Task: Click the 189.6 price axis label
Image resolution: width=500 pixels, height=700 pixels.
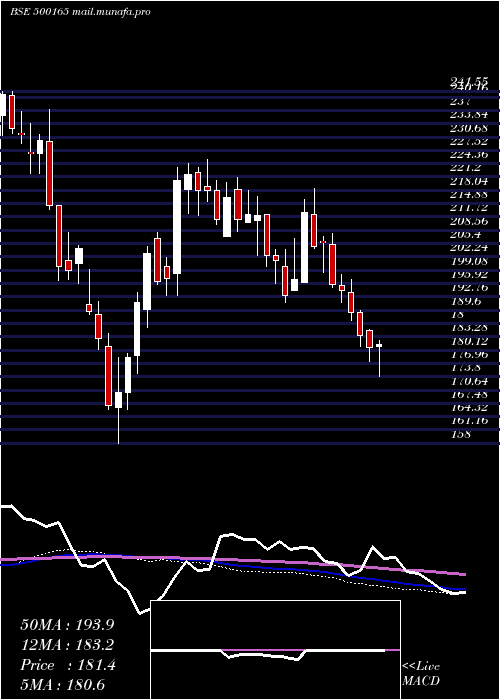Action: [x=465, y=301]
